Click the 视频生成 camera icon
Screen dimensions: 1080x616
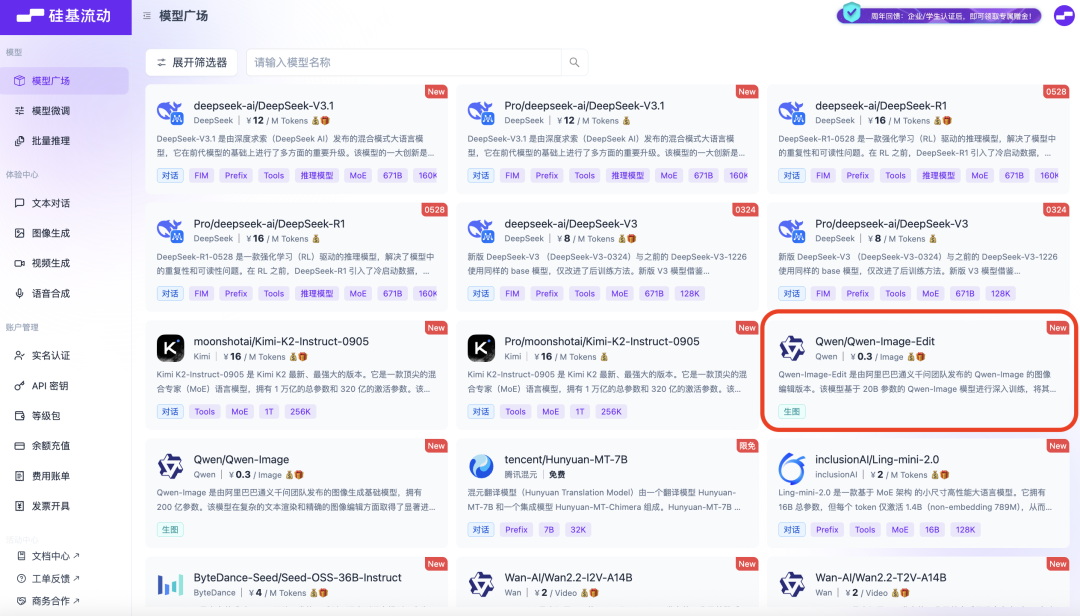click(19, 263)
